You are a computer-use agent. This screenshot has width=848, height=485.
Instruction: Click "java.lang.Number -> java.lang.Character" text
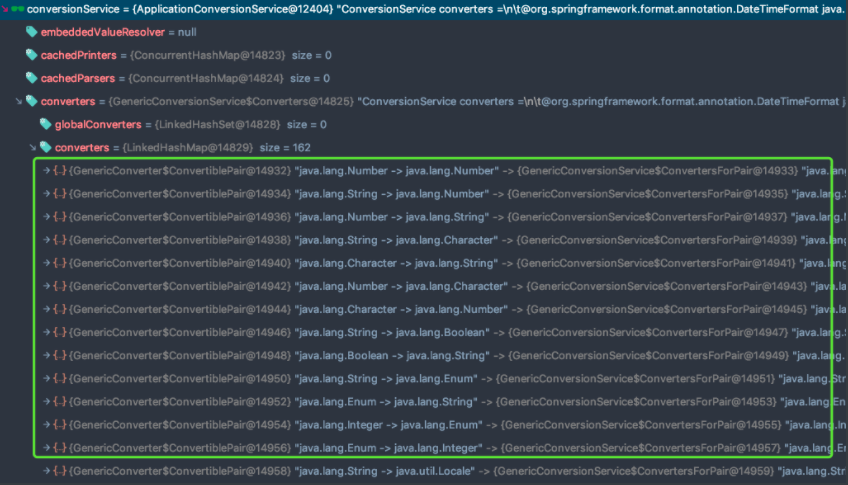point(402,286)
